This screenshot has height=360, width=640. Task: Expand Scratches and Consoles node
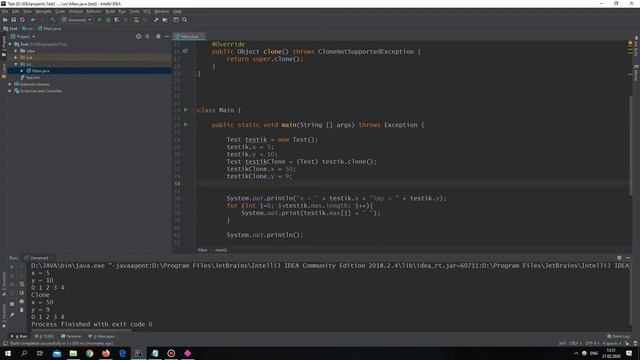click(x=10, y=91)
